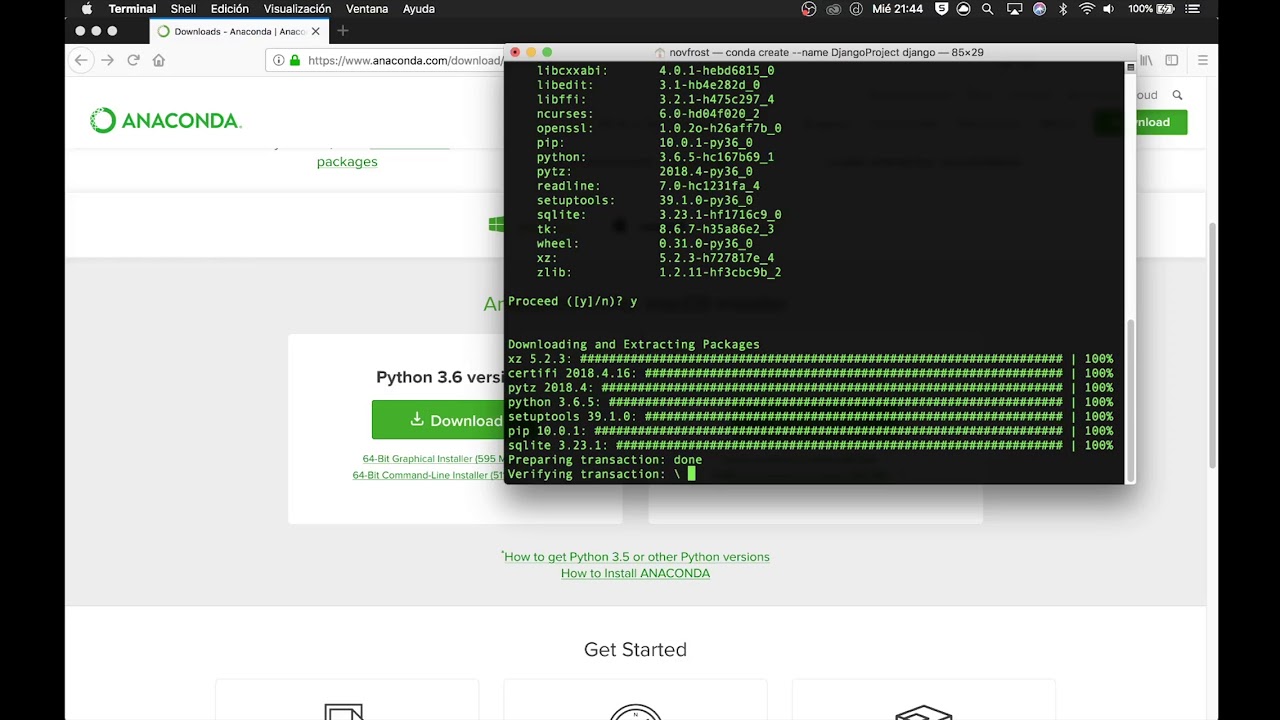Open the Edición menu

tap(230, 9)
